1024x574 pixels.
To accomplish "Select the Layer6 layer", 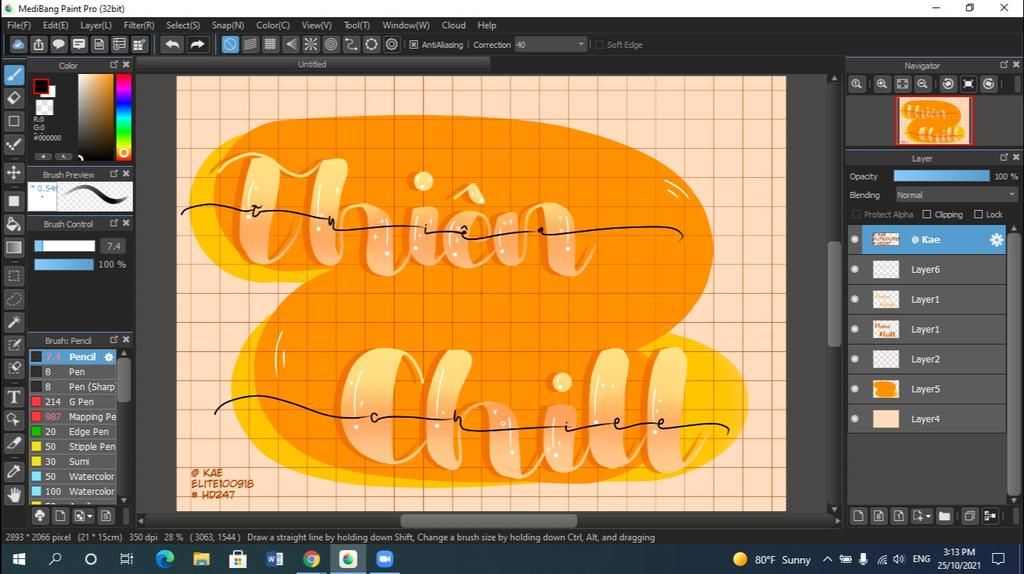I will coord(927,269).
